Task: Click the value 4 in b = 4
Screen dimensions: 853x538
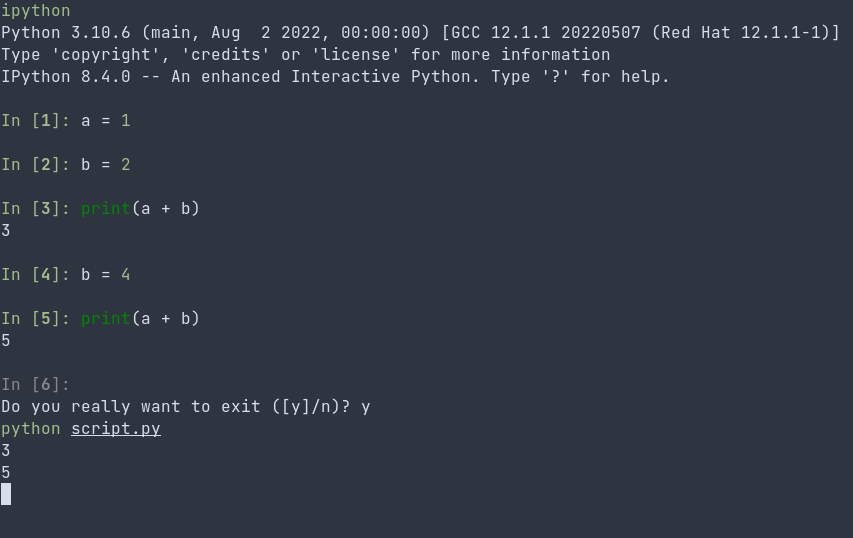Action: pos(126,274)
